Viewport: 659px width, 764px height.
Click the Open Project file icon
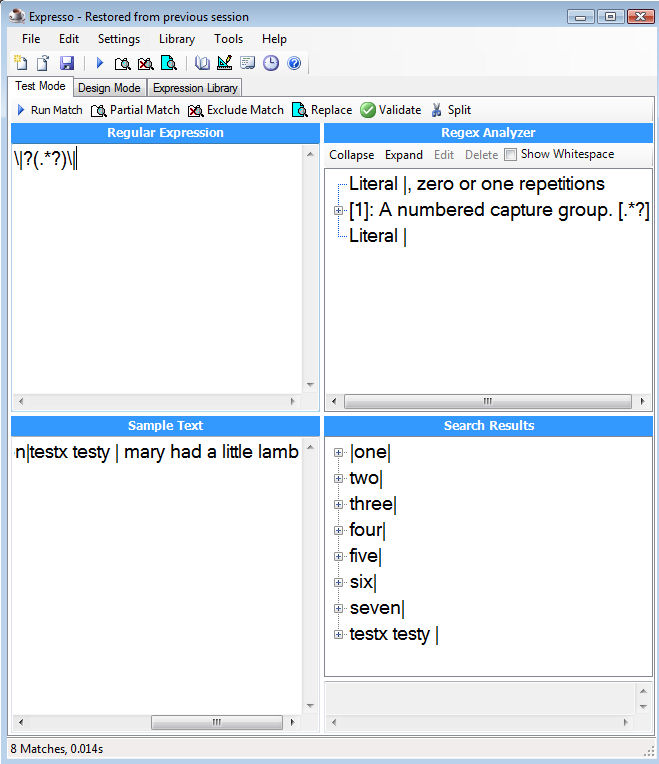coord(43,63)
